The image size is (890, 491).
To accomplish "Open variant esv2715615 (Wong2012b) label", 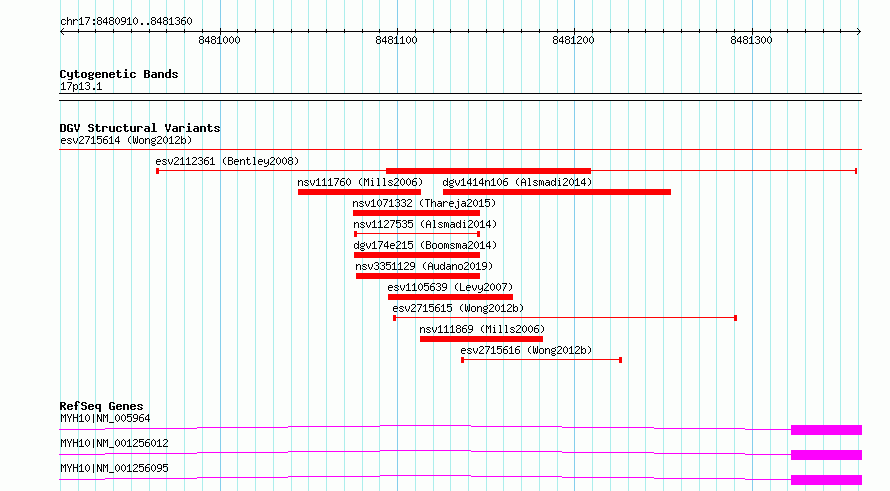I will click(458, 308).
